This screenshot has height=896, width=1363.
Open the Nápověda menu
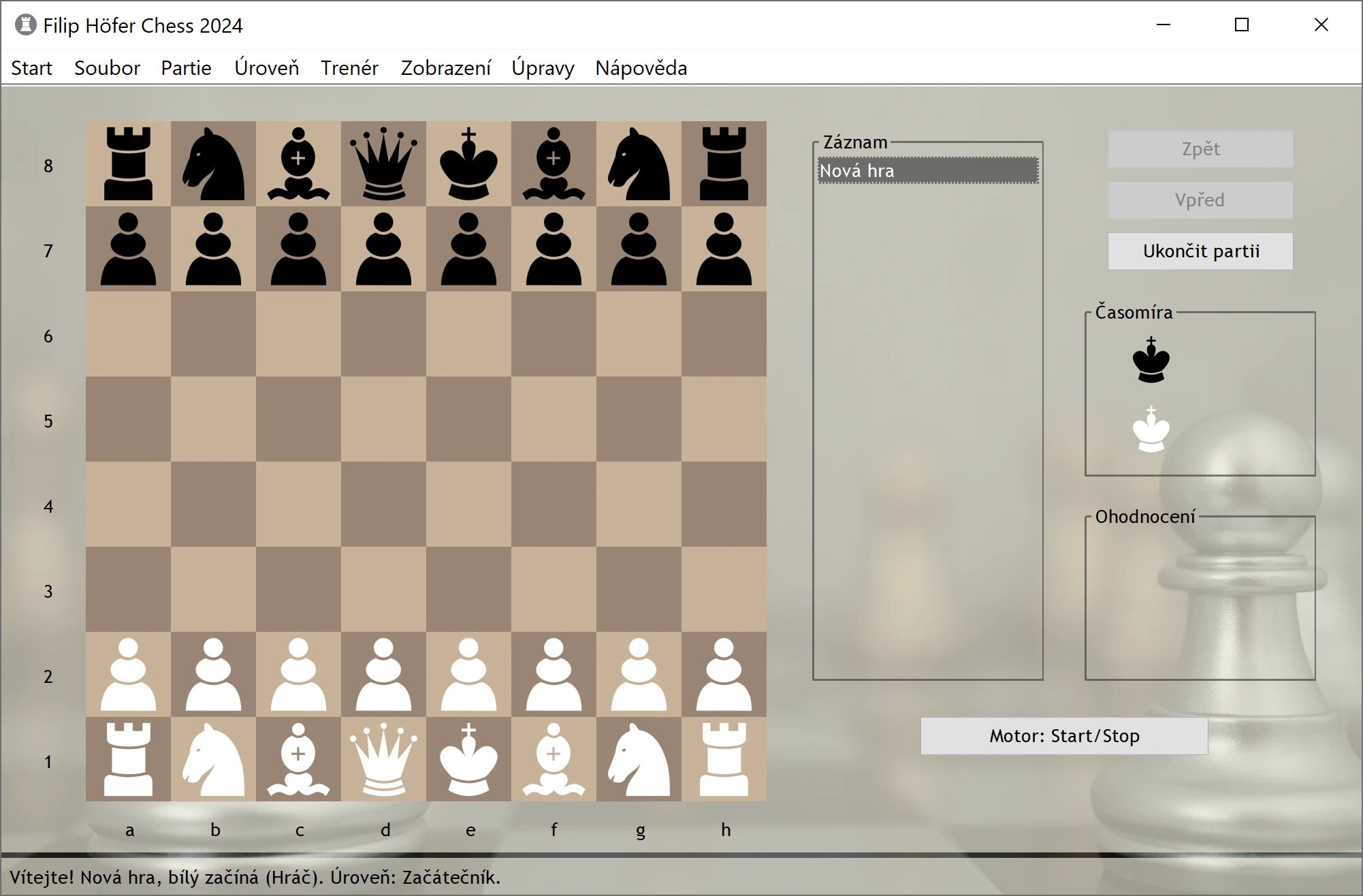[x=641, y=68]
